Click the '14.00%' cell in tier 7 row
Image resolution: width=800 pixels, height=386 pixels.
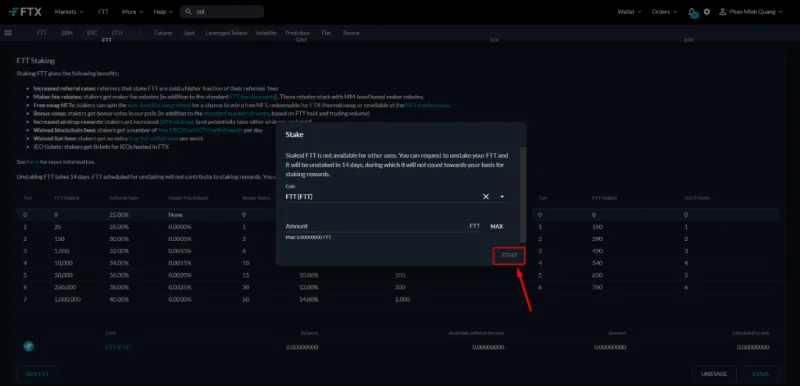309,299
